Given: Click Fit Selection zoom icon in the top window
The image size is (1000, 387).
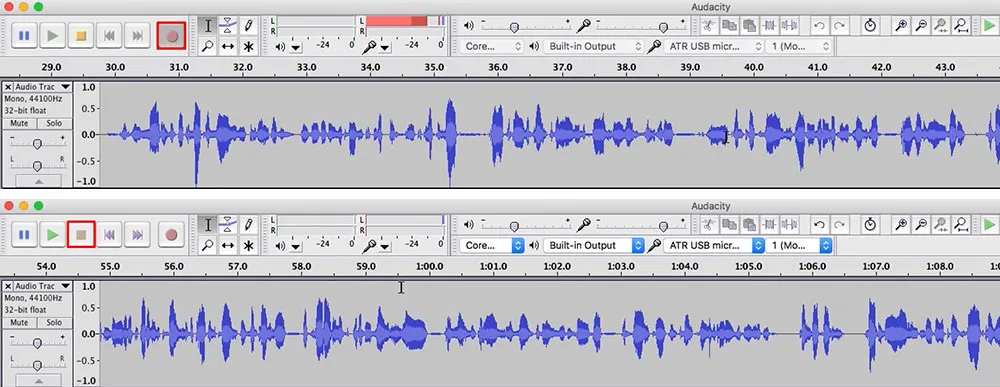Looking at the screenshot, I should click(941, 26).
